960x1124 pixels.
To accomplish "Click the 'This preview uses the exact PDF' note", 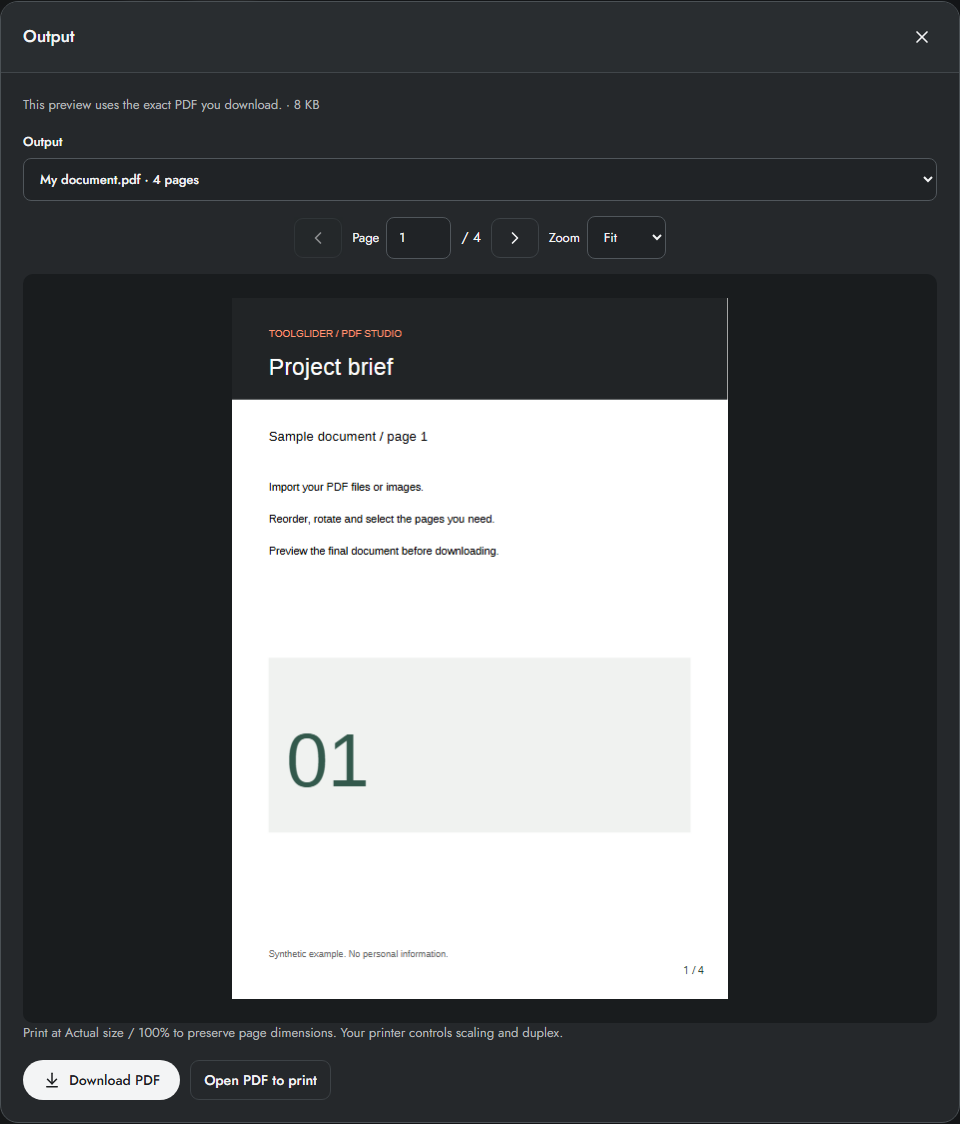I will click(171, 105).
